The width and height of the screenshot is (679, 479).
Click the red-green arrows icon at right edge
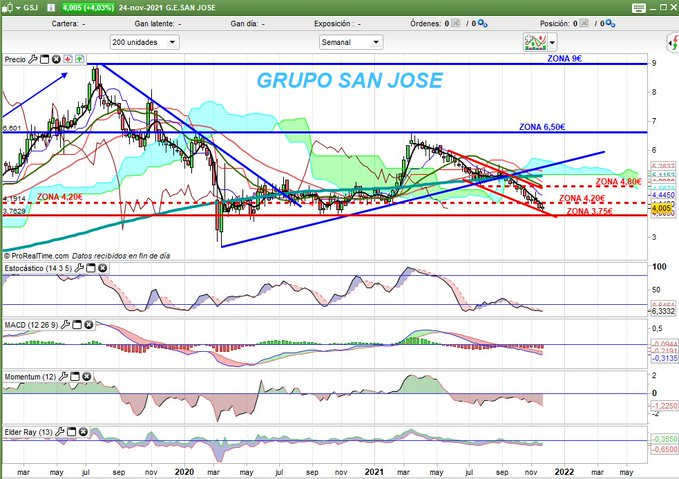(x=673, y=43)
